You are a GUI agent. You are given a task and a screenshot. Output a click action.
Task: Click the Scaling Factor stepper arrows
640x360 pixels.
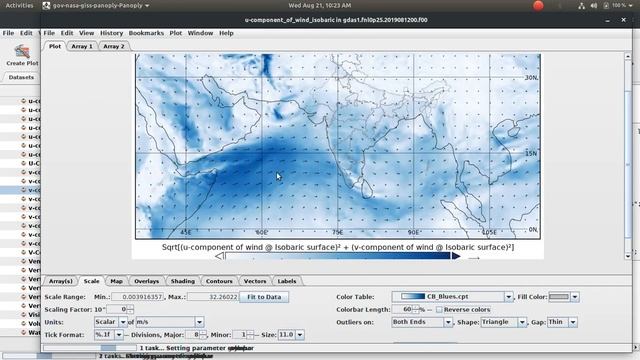[x=130, y=309]
